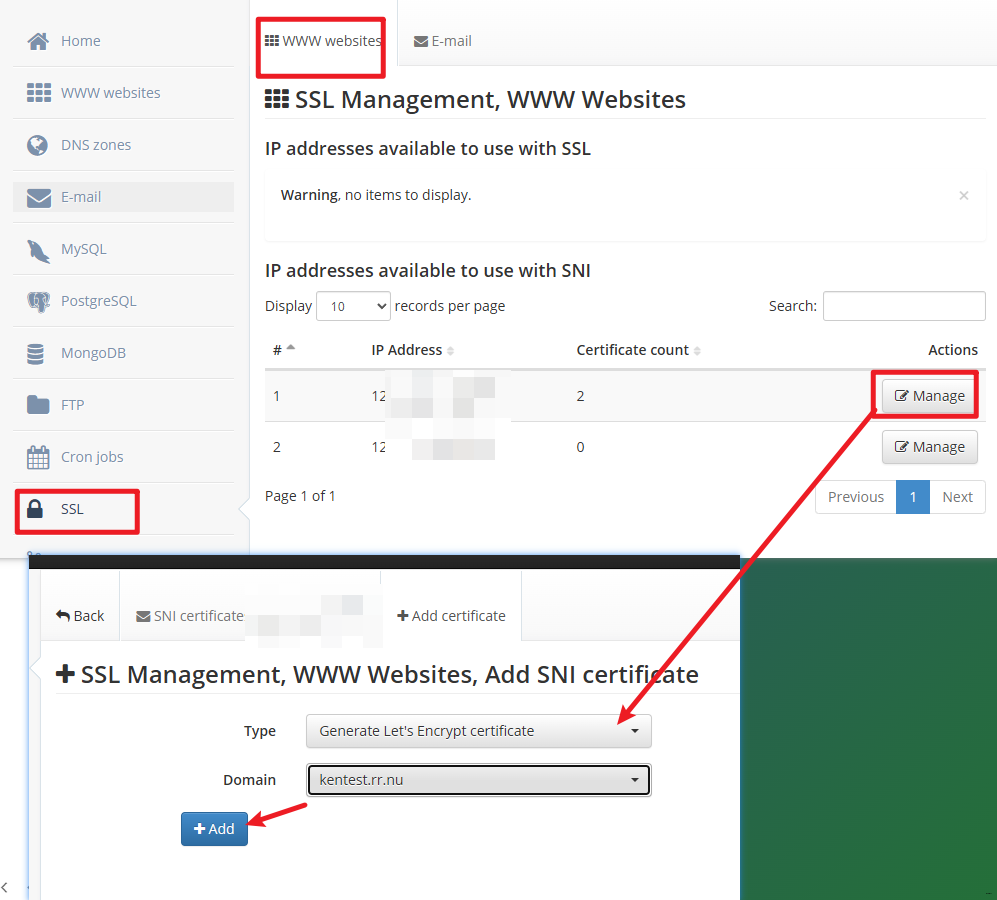Image resolution: width=997 pixels, height=900 pixels.
Task: Open PostgreSQL elephant icon in sidebar
Action: 38,301
